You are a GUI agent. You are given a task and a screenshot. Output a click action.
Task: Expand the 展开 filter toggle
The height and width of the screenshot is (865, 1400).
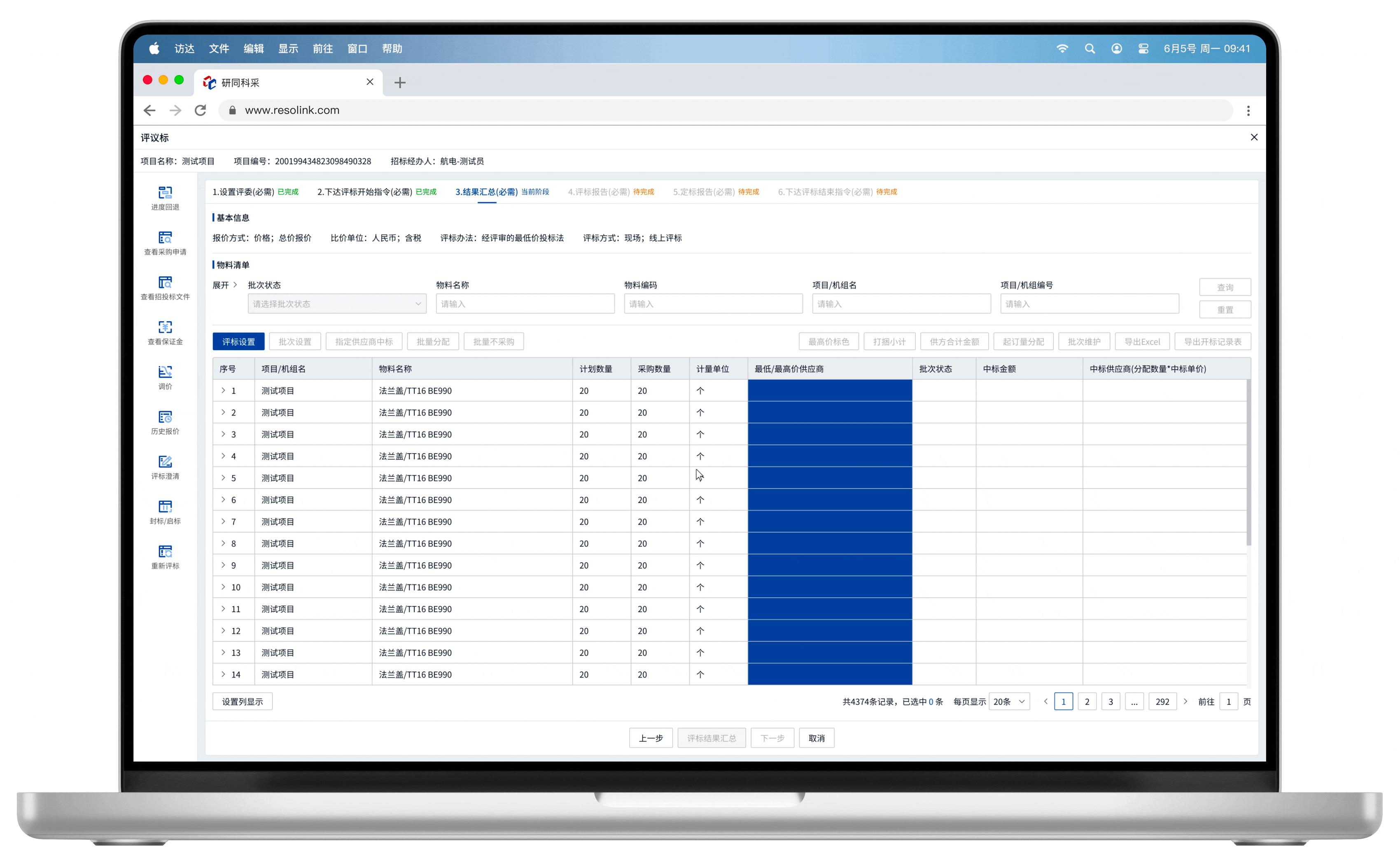click(x=225, y=285)
